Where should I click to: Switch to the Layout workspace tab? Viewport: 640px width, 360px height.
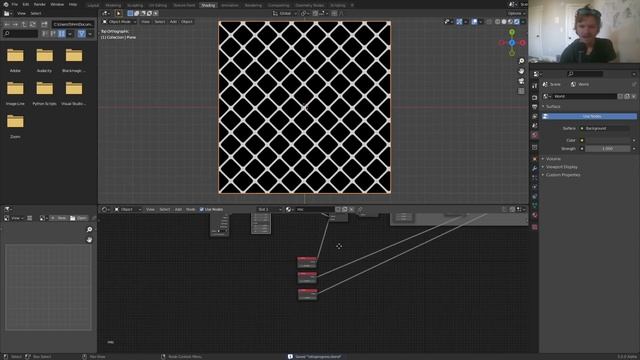click(93, 5)
